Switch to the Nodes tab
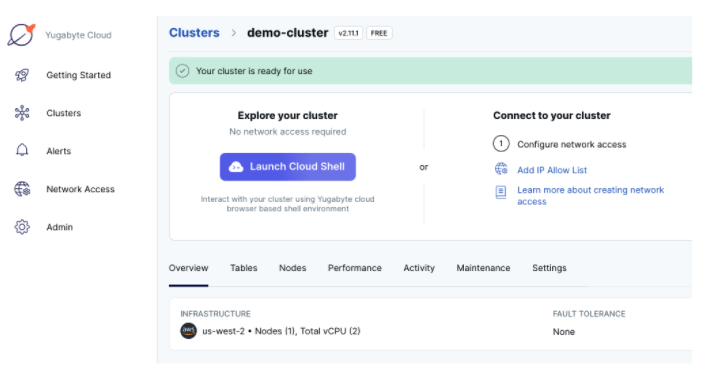Screen dimensions: 705x376 point(292,268)
